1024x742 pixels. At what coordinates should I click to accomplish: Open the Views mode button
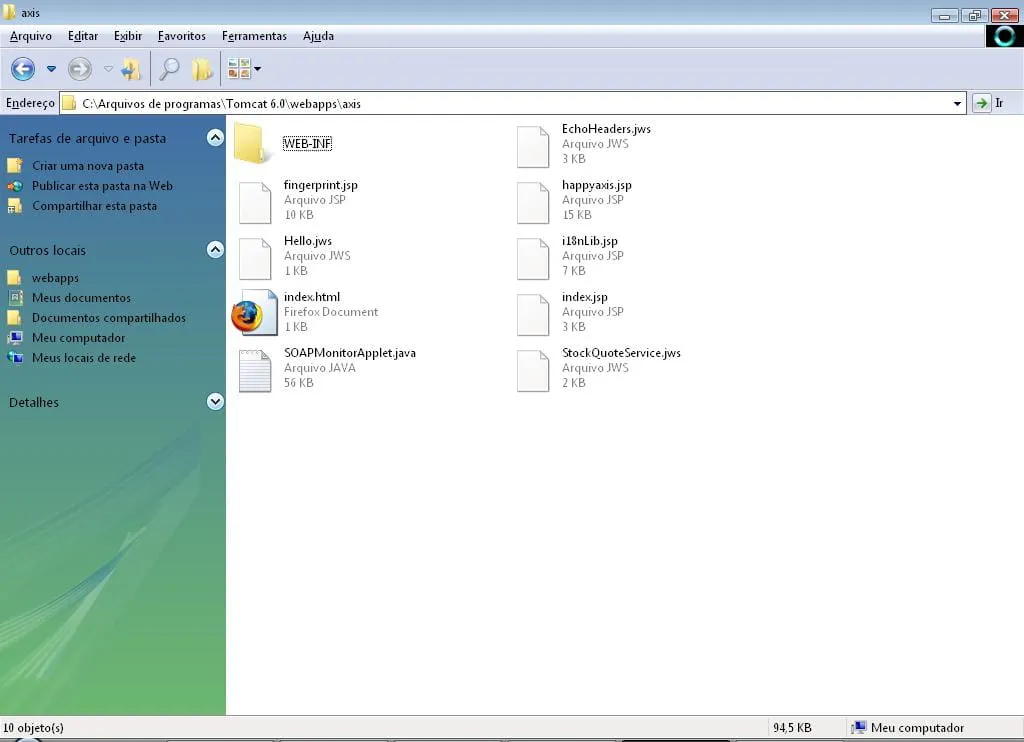(239, 69)
